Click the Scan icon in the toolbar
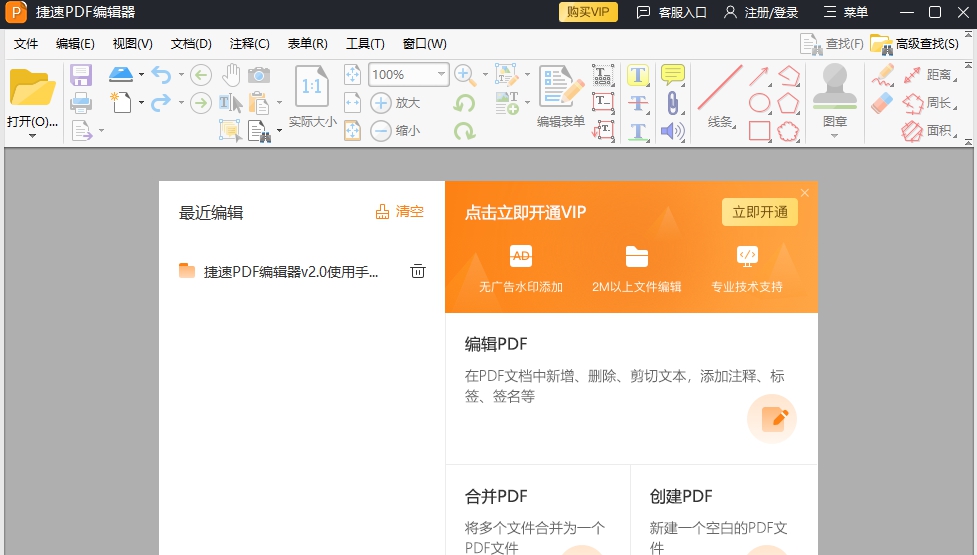977x555 pixels. pyautogui.click(x=120, y=75)
